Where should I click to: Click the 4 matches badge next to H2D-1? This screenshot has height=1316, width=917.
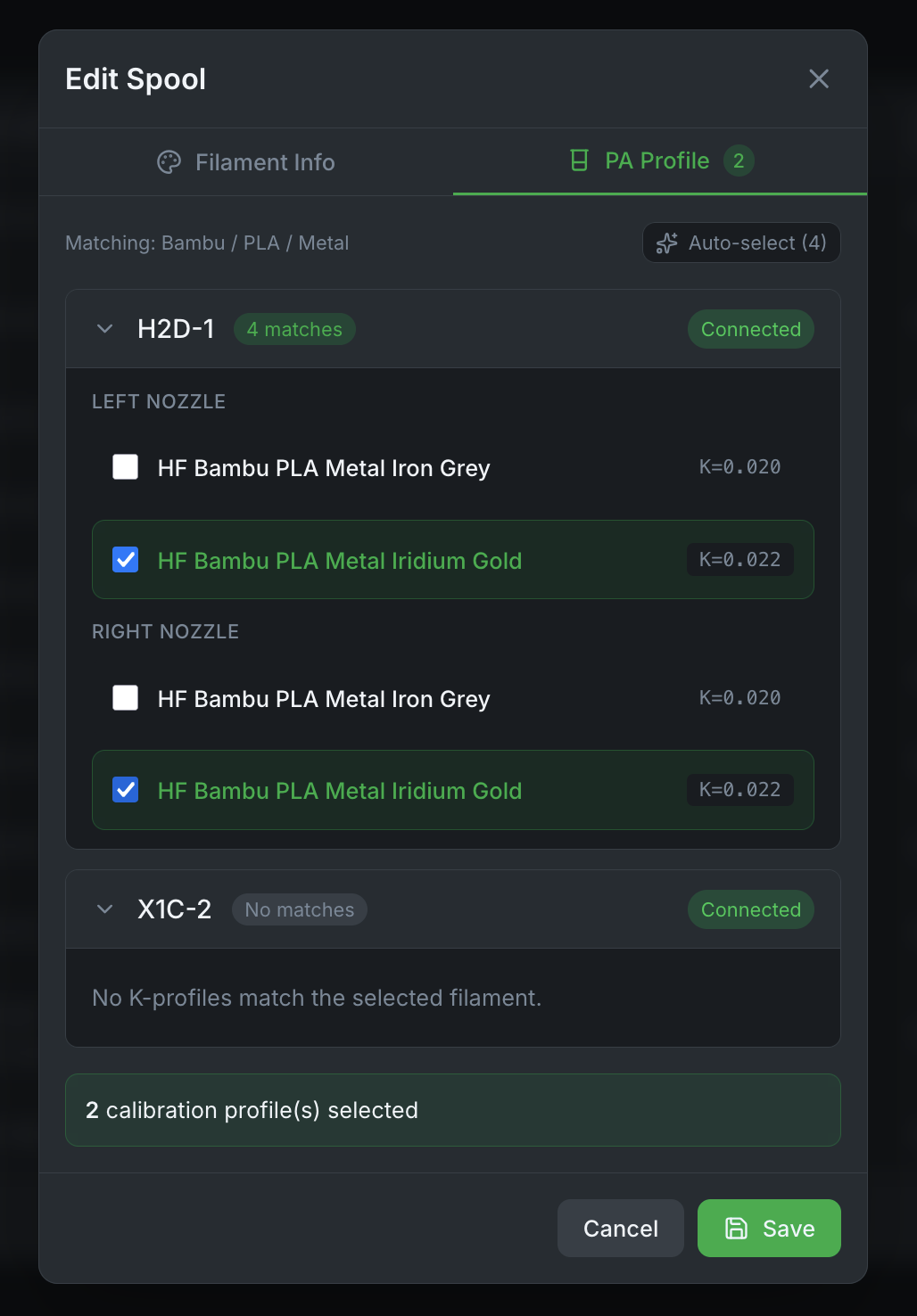[x=294, y=328]
